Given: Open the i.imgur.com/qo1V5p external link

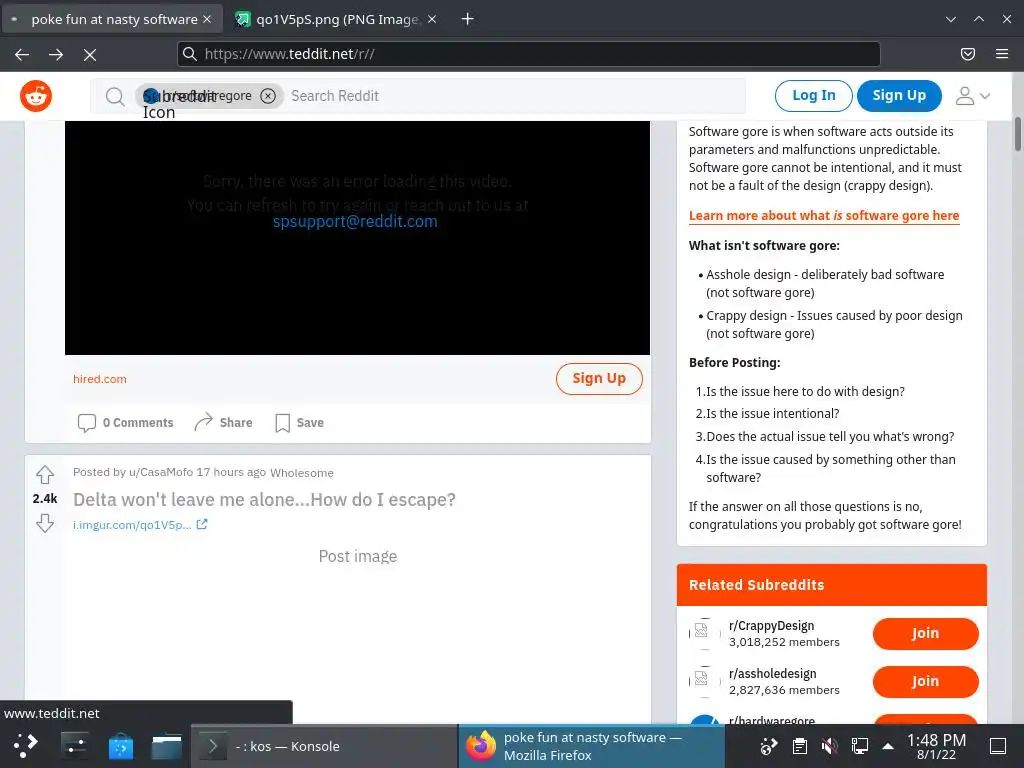Looking at the screenshot, I should pos(140,524).
